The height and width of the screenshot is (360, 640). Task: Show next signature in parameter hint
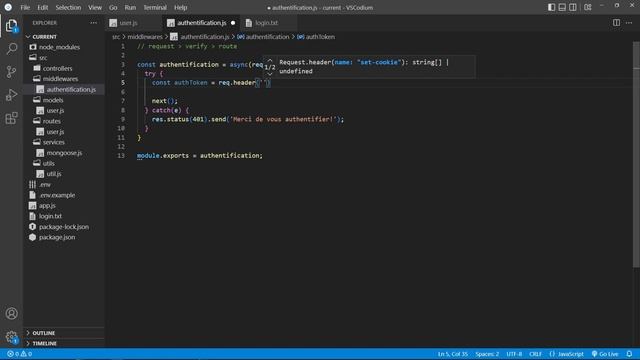[x=270, y=74]
